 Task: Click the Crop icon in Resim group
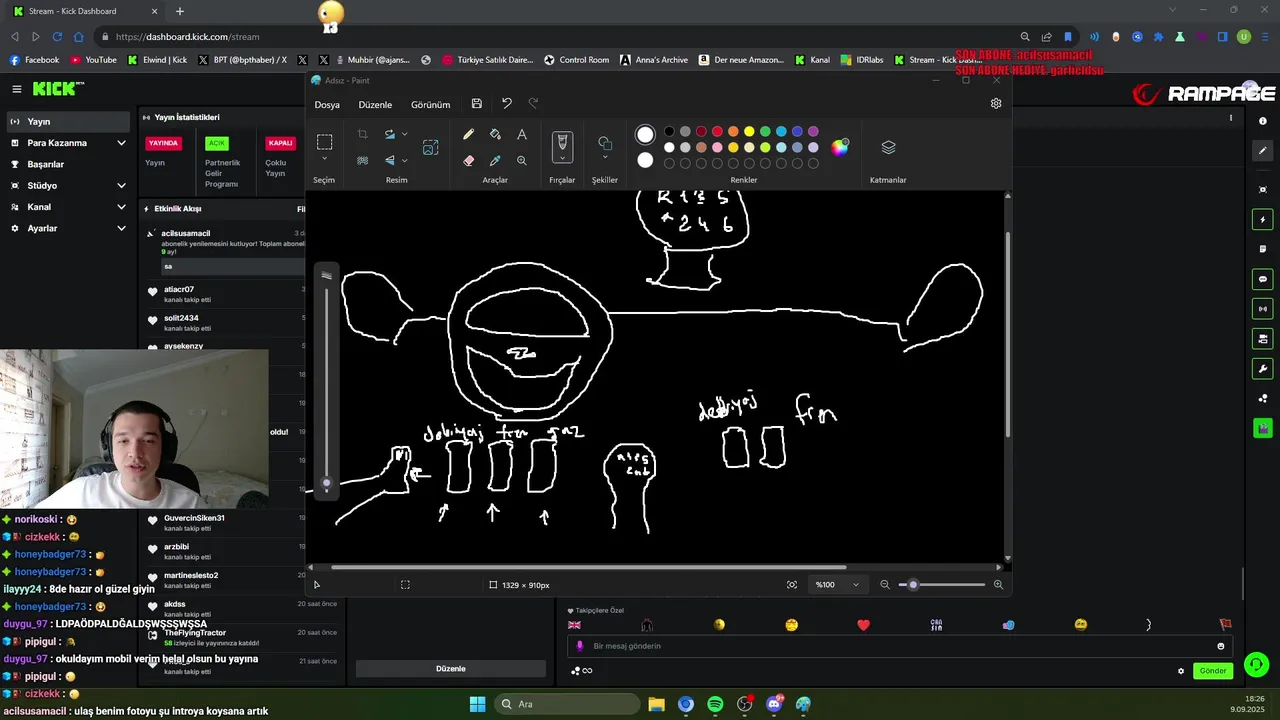362,134
